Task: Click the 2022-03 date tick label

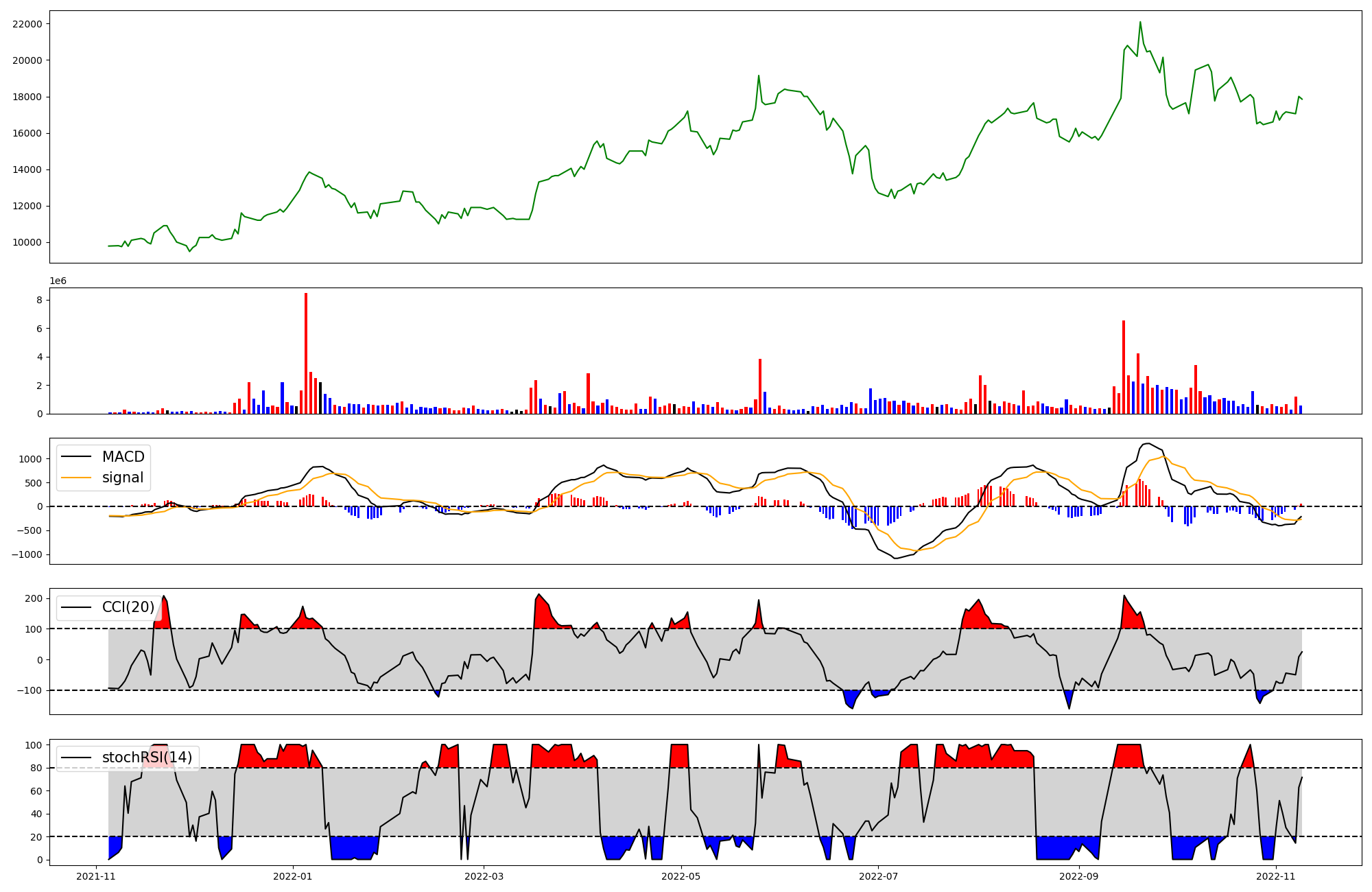Action: [484, 876]
